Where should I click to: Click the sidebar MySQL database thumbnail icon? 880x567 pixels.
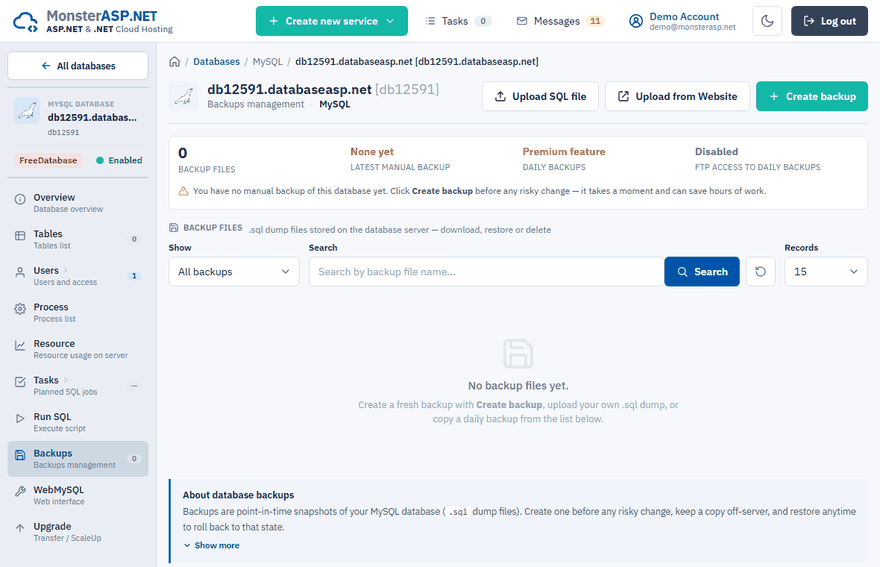(x=27, y=111)
